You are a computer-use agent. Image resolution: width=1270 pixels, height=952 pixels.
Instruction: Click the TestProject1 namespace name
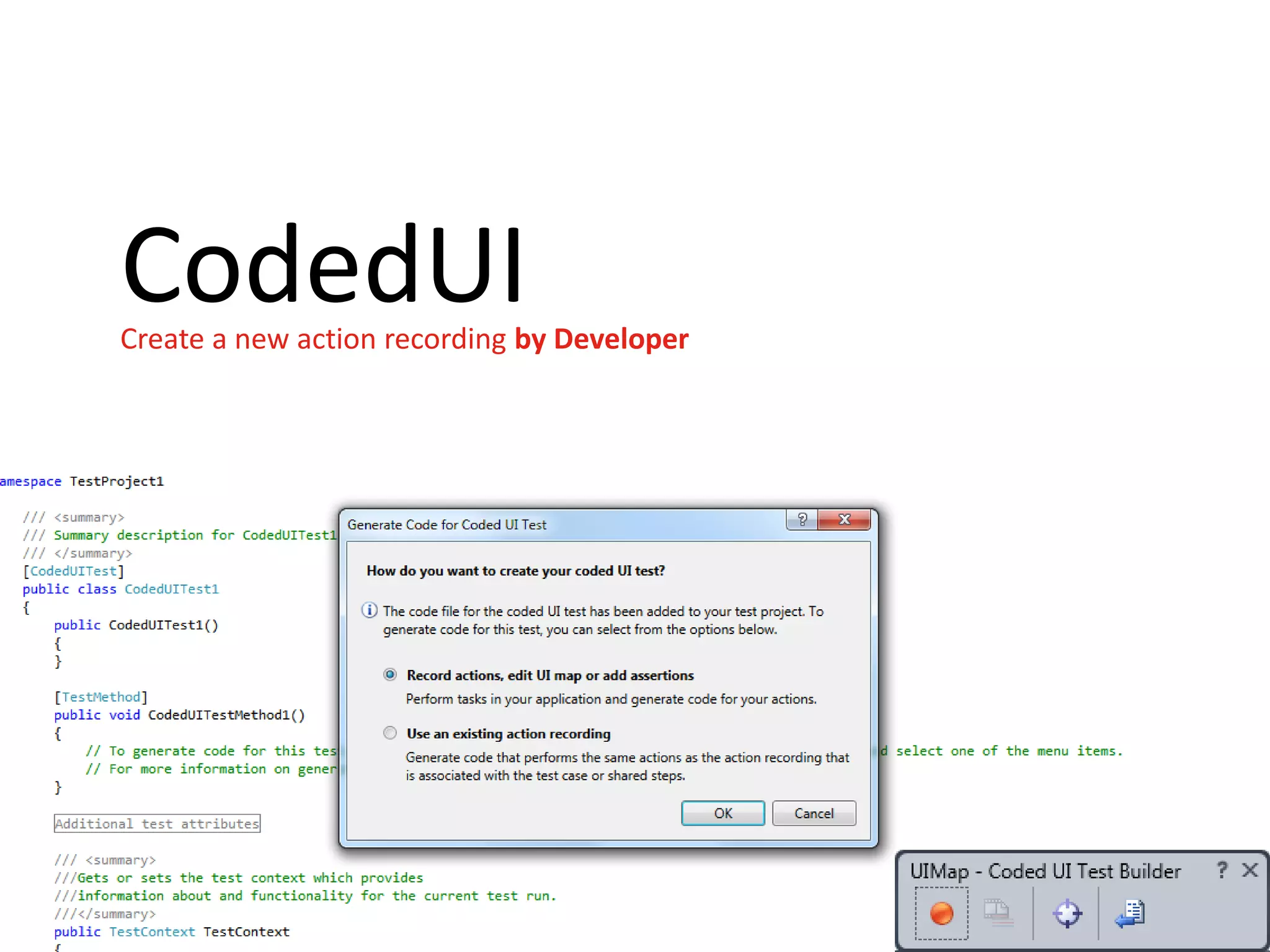[117, 482]
